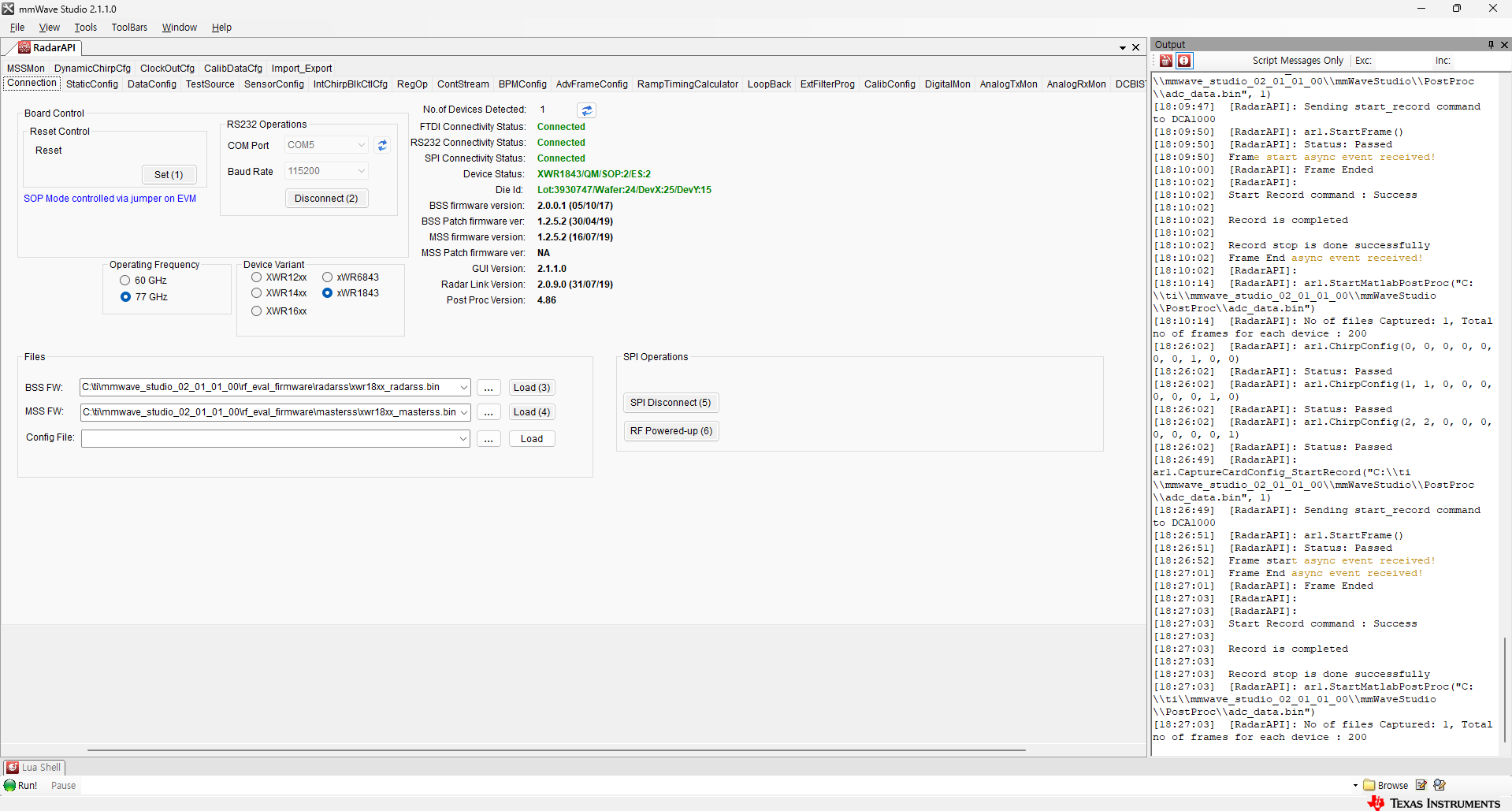Click the Run! green icon
The width and height of the screenshot is (1512, 811).
coord(10,786)
